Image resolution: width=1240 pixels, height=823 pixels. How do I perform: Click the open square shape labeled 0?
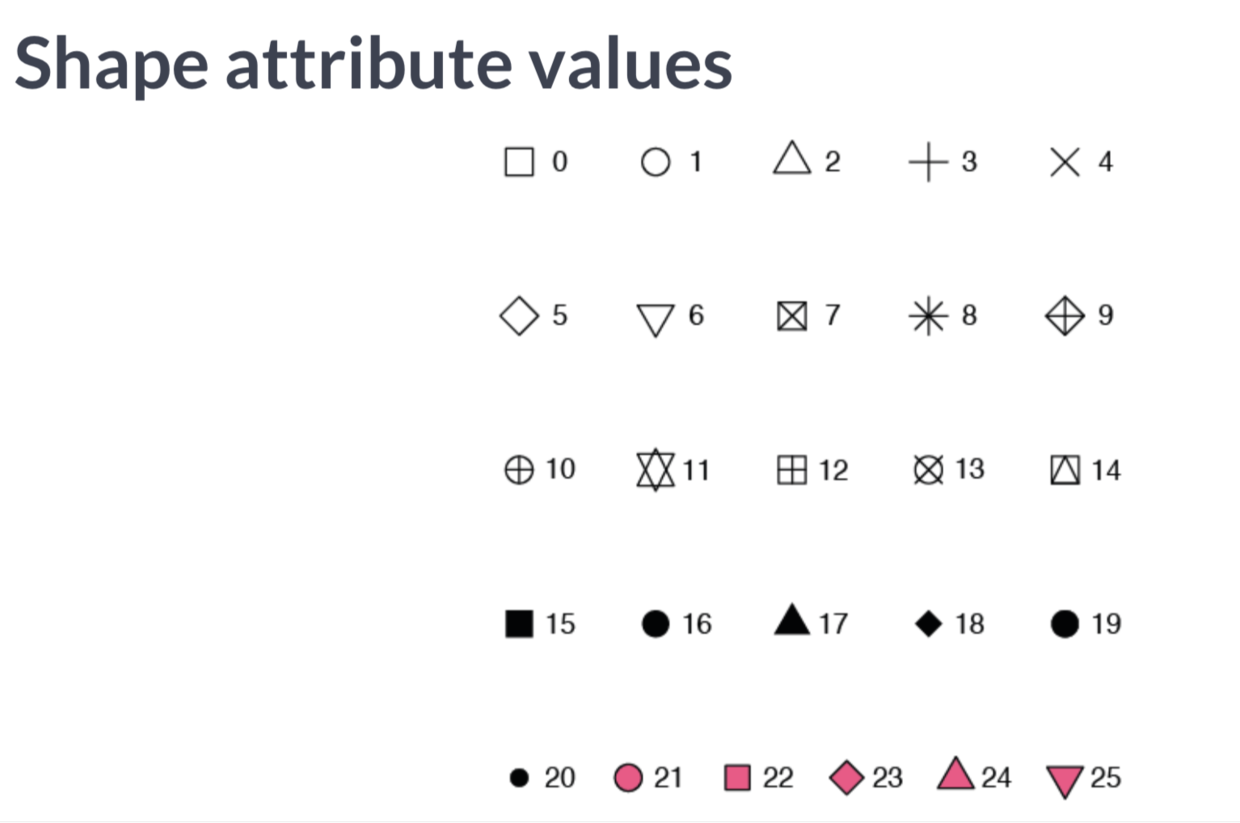coord(519,162)
